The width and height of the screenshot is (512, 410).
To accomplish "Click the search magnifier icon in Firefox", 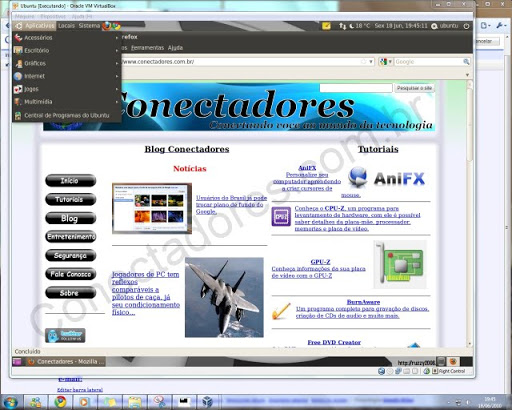I will (x=466, y=62).
